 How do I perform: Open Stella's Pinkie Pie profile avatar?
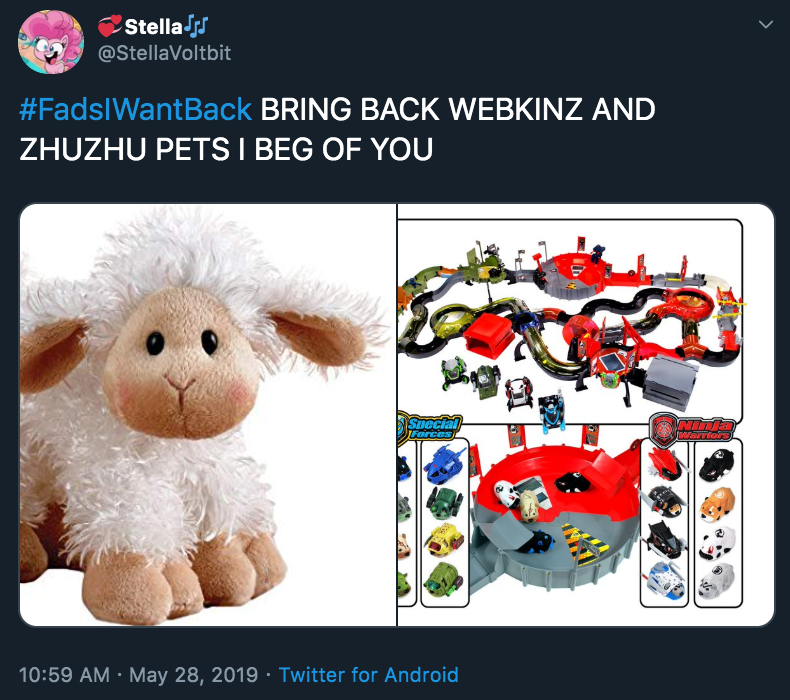(x=51, y=42)
